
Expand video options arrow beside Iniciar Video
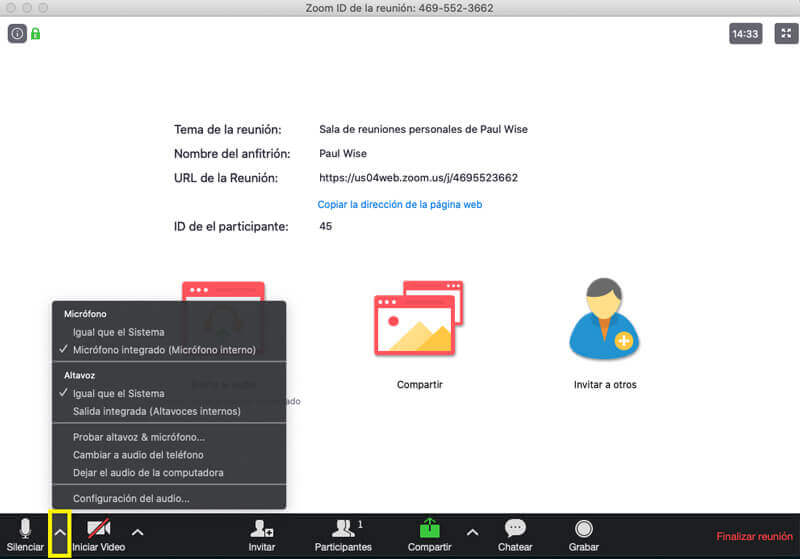pyautogui.click(x=137, y=532)
